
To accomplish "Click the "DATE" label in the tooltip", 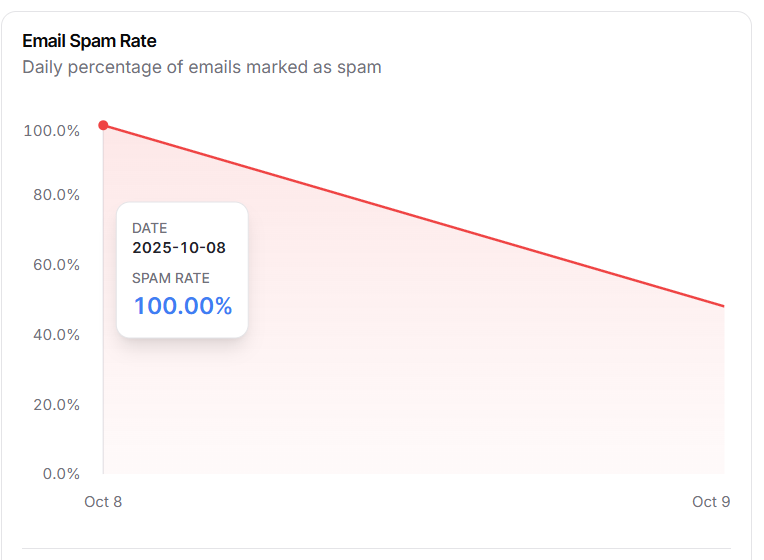I will click(x=150, y=228).
